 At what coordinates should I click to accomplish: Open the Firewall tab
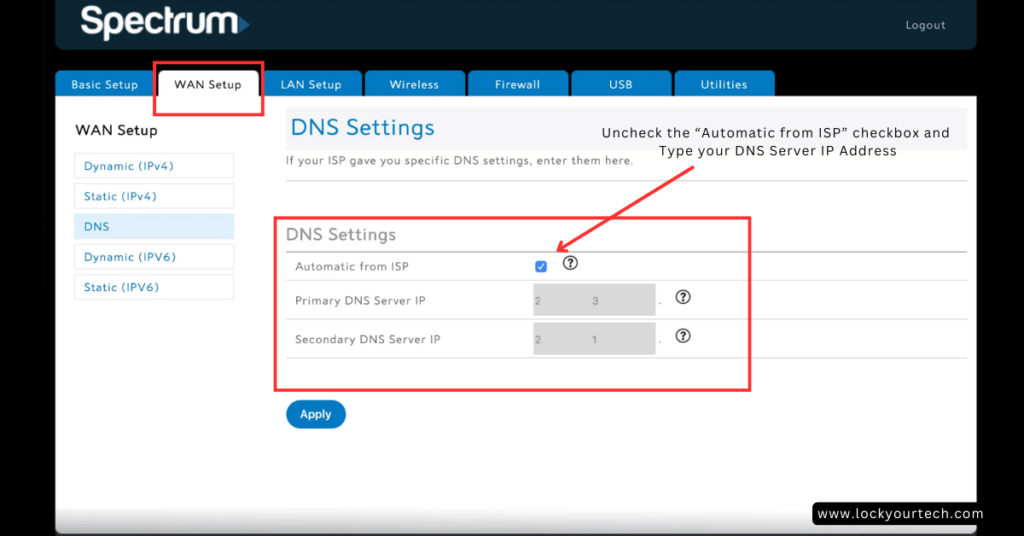pyautogui.click(x=517, y=84)
